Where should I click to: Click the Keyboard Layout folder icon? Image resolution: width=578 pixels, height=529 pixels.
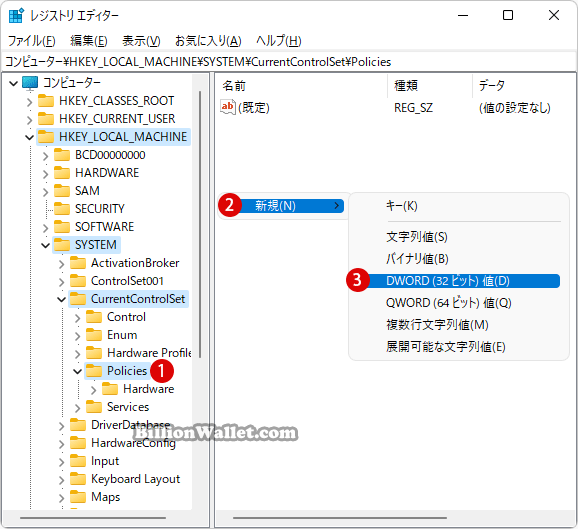click(78, 478)
